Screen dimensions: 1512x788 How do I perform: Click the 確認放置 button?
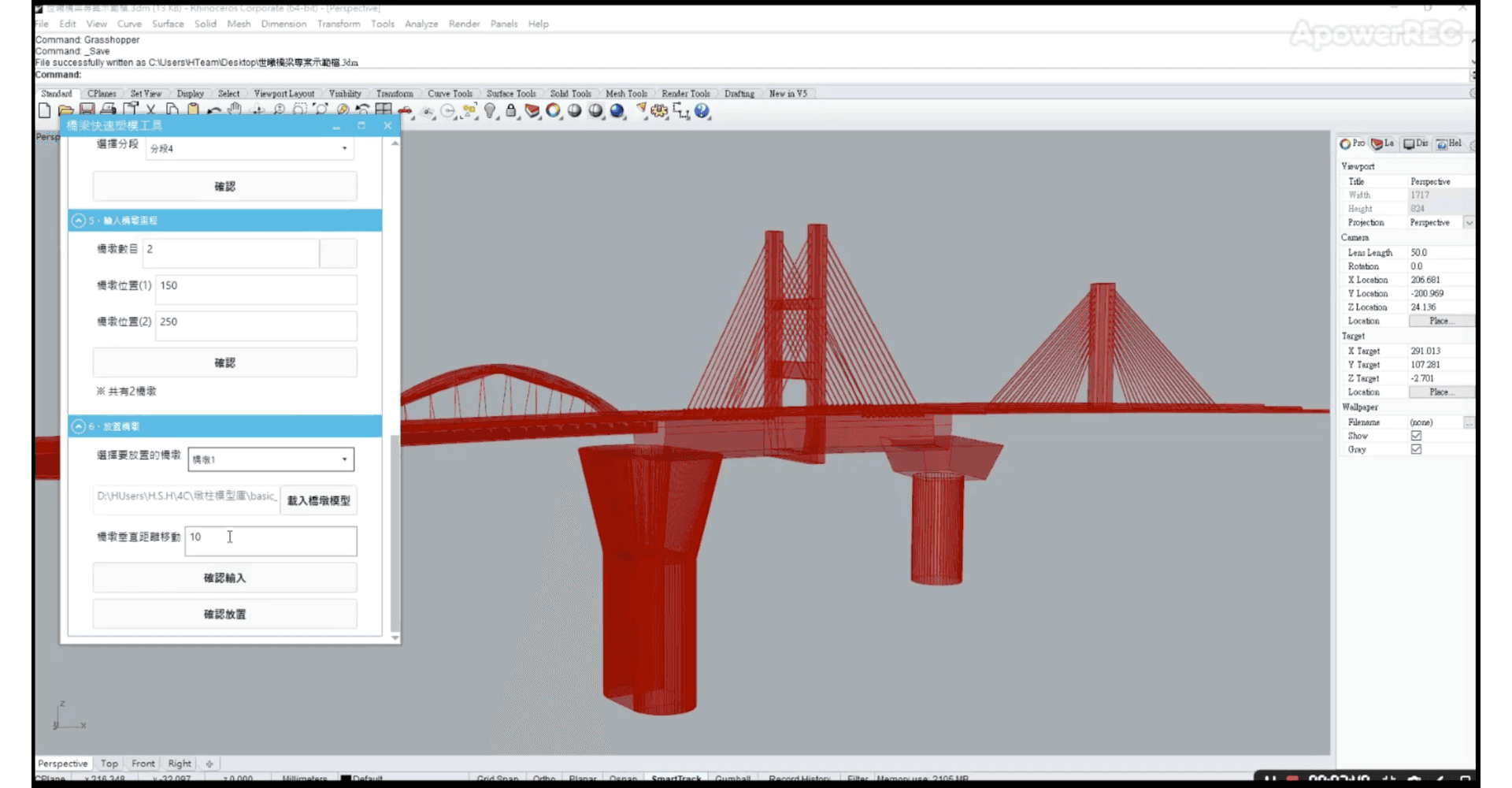click(x=225, y=615)
